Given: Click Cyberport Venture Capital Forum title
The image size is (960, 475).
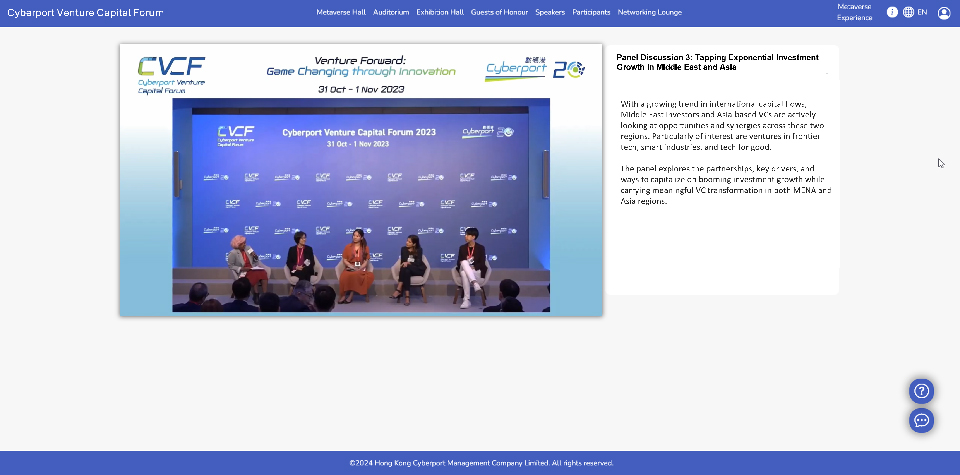Looking at the screenshot, I should pyautogui.click(x=85, y=13).
